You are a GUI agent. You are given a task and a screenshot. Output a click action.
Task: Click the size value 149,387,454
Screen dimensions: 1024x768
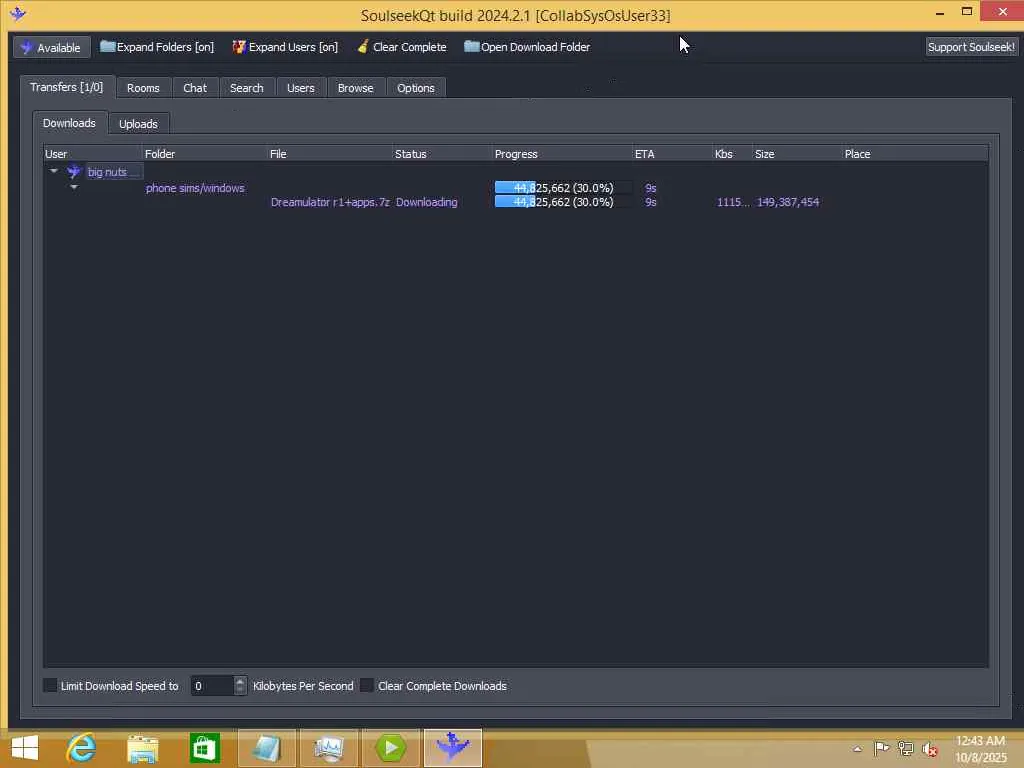click(788, 202)
